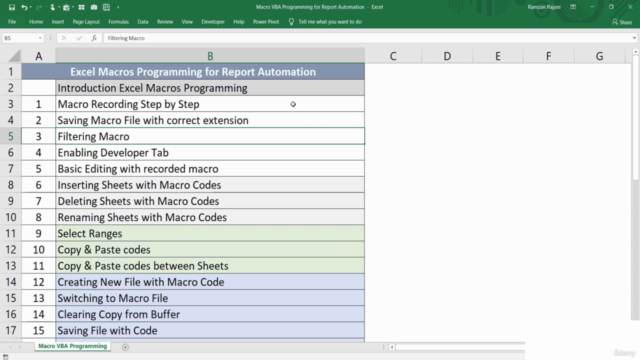Click cell 'Enabling Developer Tab'
The width and height of the screenshot is (640, 360).
(x=210, y=153)
